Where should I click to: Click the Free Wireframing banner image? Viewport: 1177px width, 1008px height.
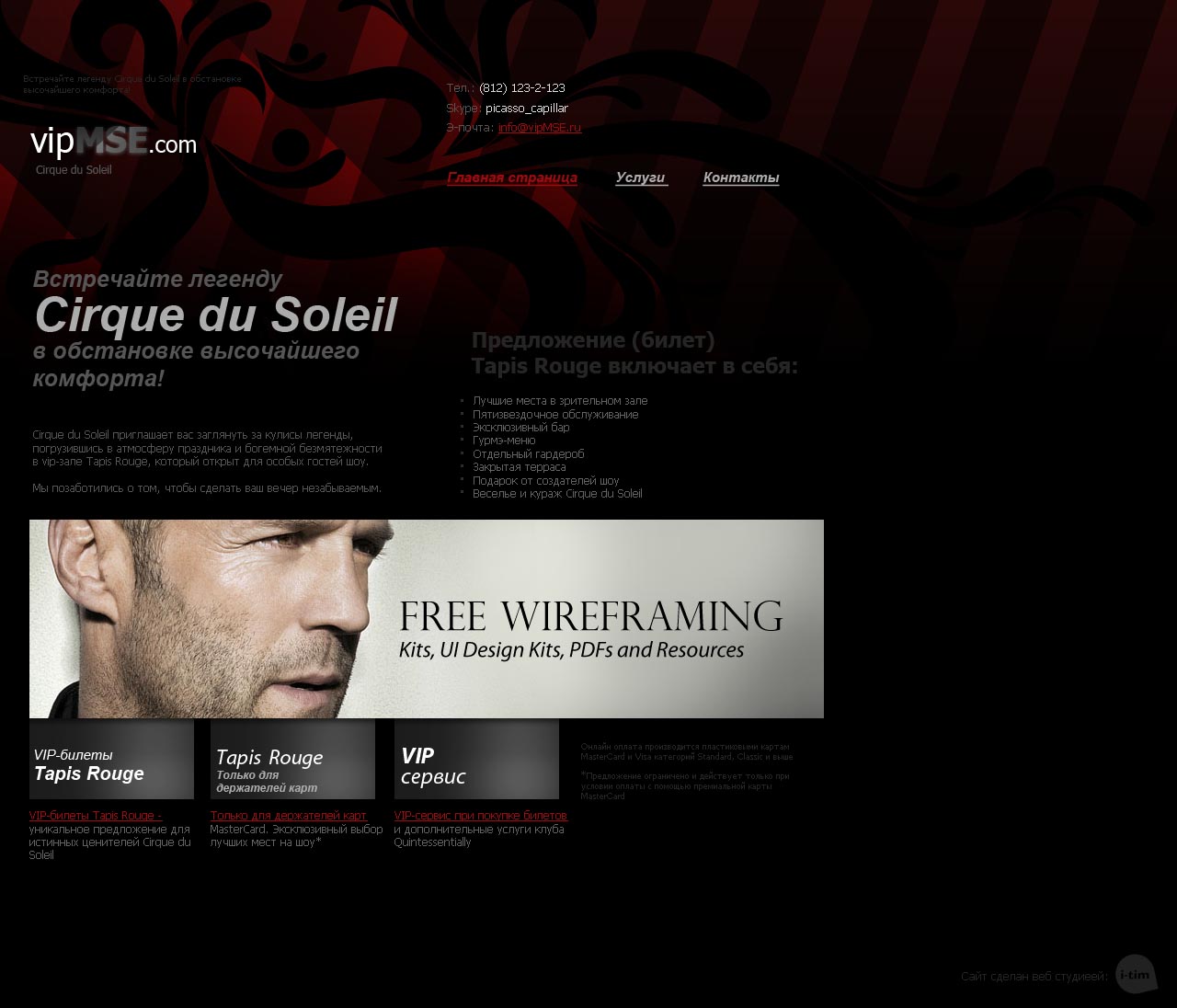[x=427, y=619]
